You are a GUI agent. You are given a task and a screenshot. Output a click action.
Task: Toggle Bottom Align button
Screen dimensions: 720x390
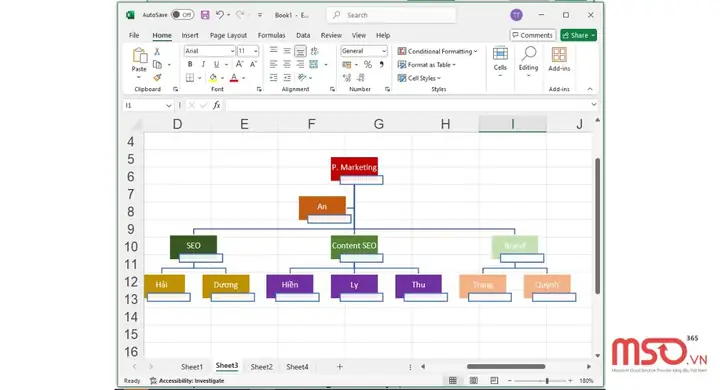300,51
